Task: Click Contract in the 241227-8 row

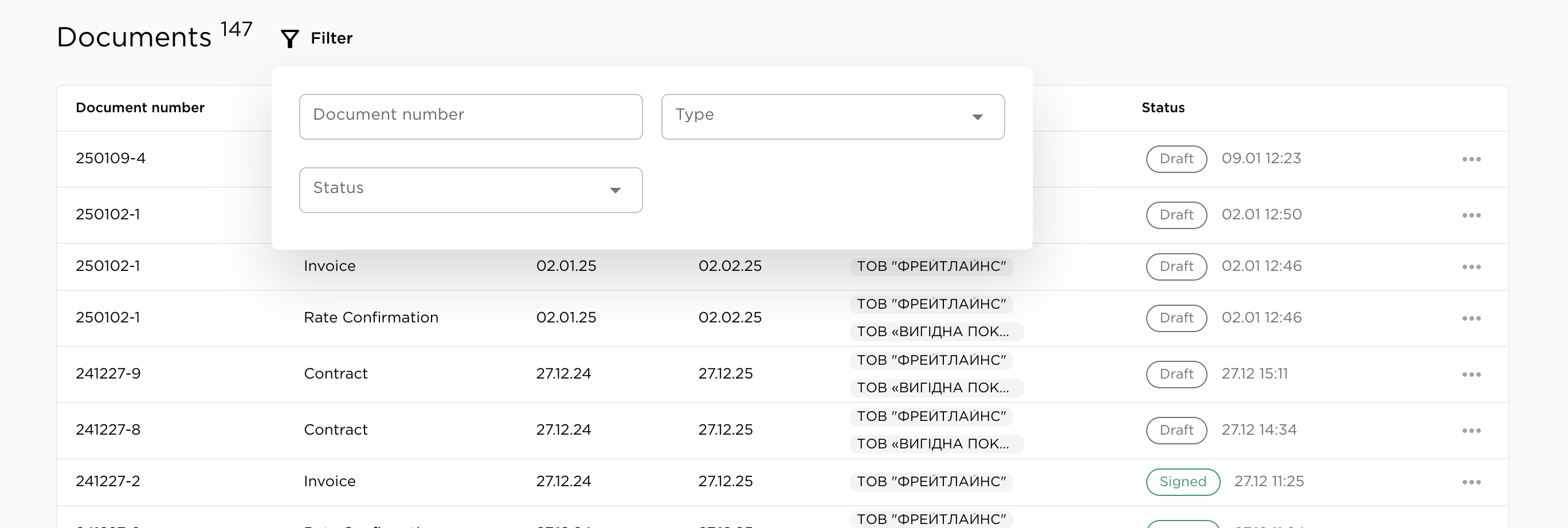Action: point(335,430)
